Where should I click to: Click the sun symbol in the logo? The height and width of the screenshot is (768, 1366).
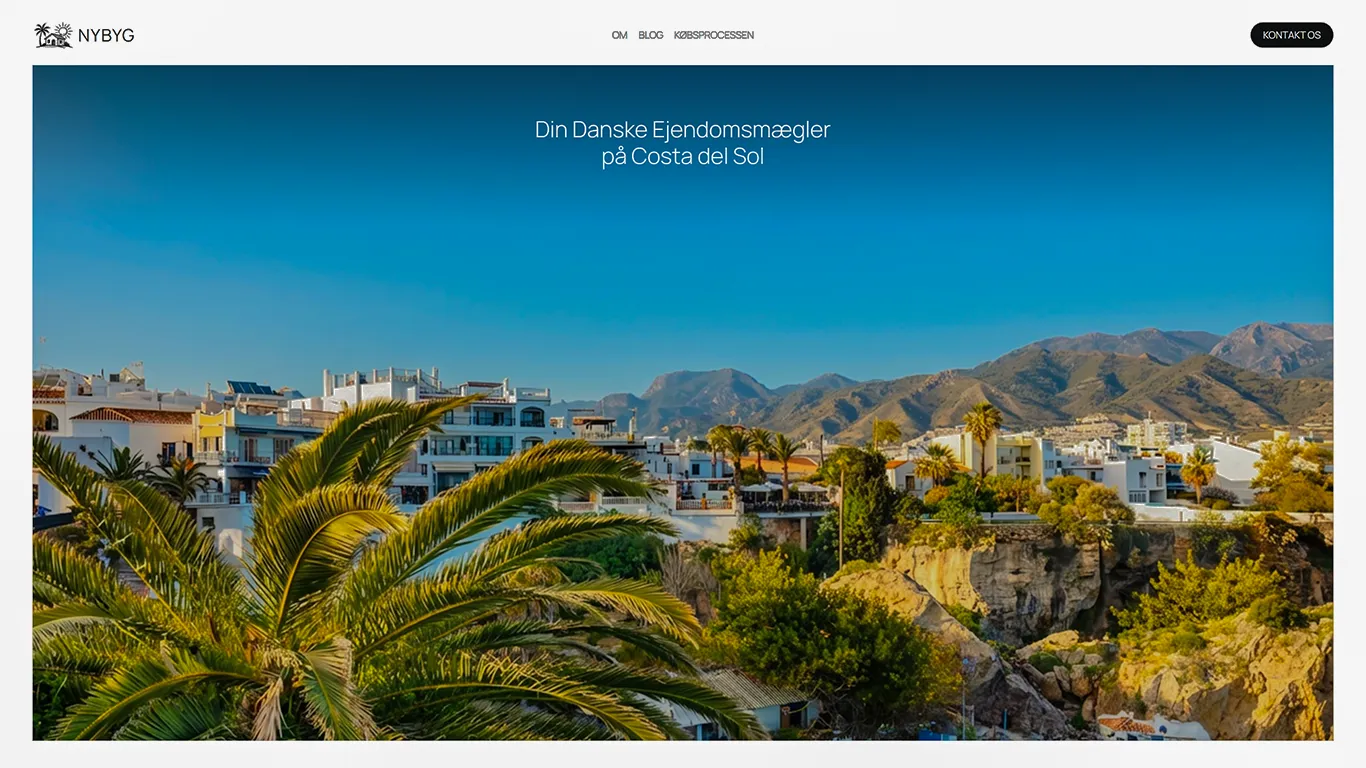(x=63, y=29)
